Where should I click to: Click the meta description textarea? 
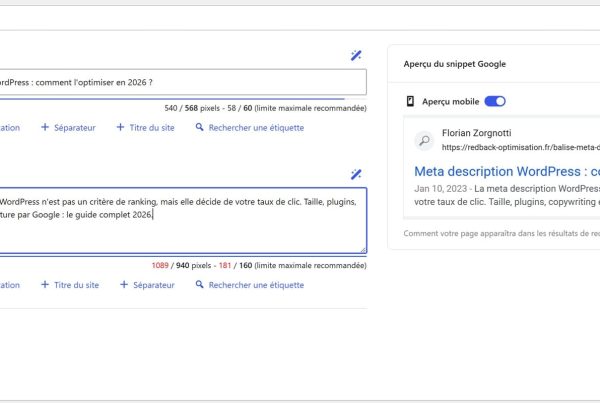pos(183,220)
